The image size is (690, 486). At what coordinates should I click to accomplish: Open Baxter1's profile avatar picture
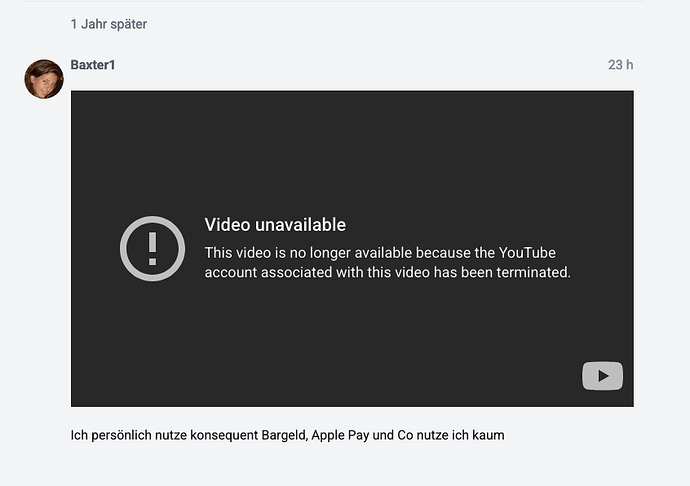tap(44, 79)
